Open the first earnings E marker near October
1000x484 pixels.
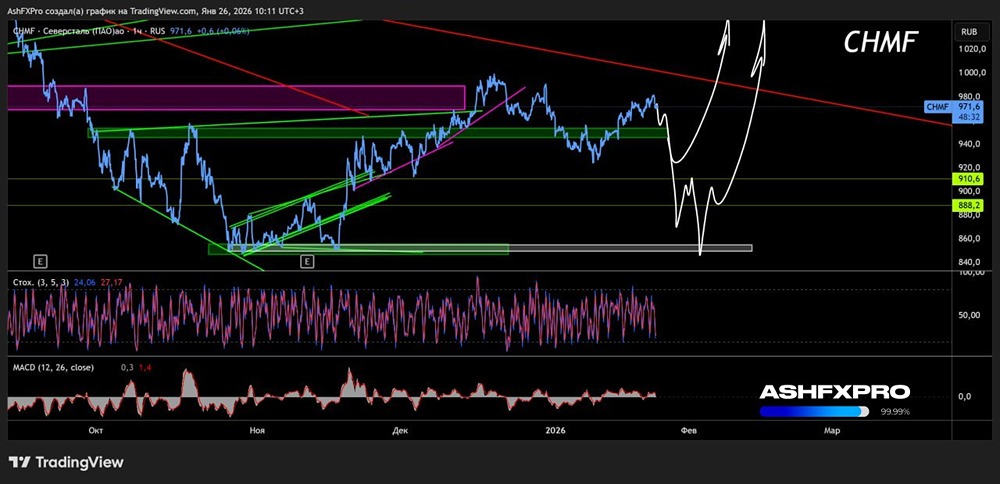pos(41,260)
